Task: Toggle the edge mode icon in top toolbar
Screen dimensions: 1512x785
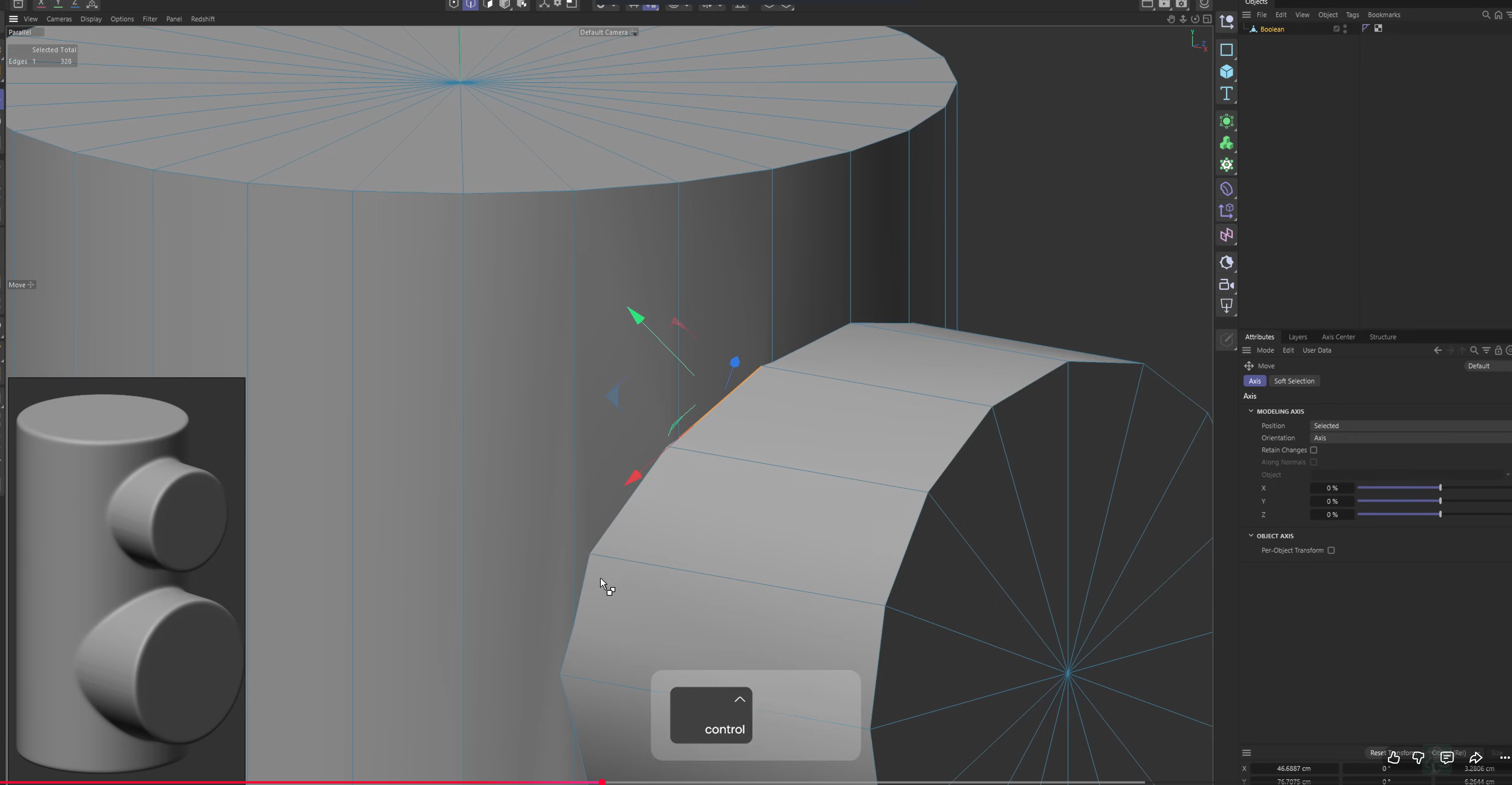Action: click(x=471, y=4)
